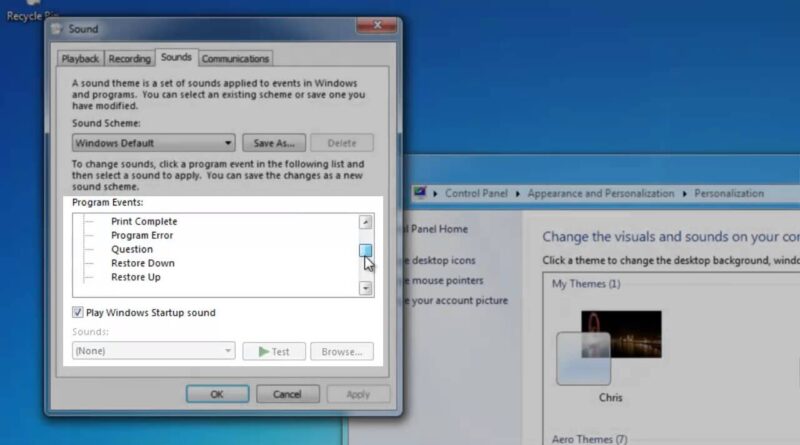The width and height of the screenshot is (800, 445).
Task: Expand arrow before Personalization breadcrumb
Action: pyautogui.click(x=684, y=194)
